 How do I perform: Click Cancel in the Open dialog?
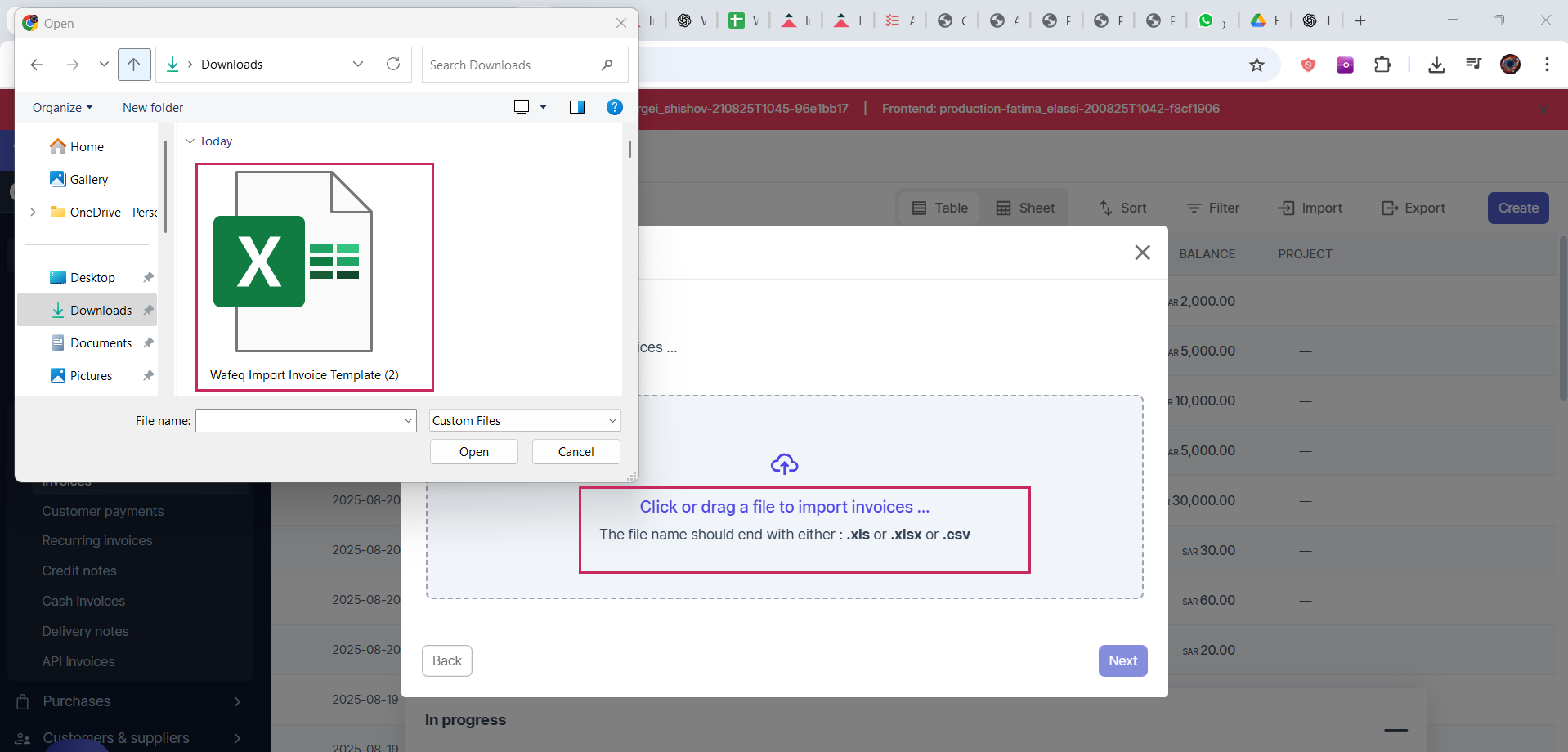[576, 452]
